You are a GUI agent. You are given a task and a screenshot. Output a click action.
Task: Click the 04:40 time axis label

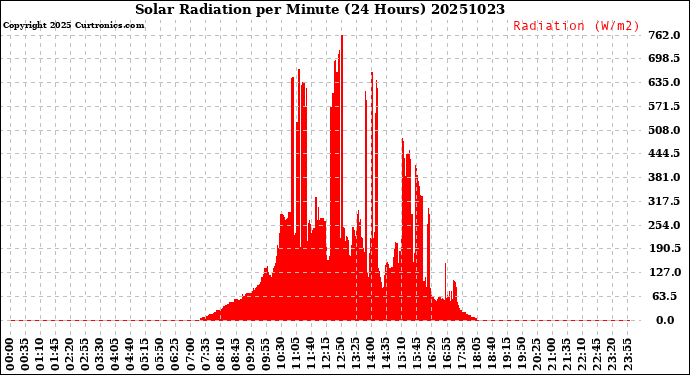pyautogui.click(x=130, y=355)
